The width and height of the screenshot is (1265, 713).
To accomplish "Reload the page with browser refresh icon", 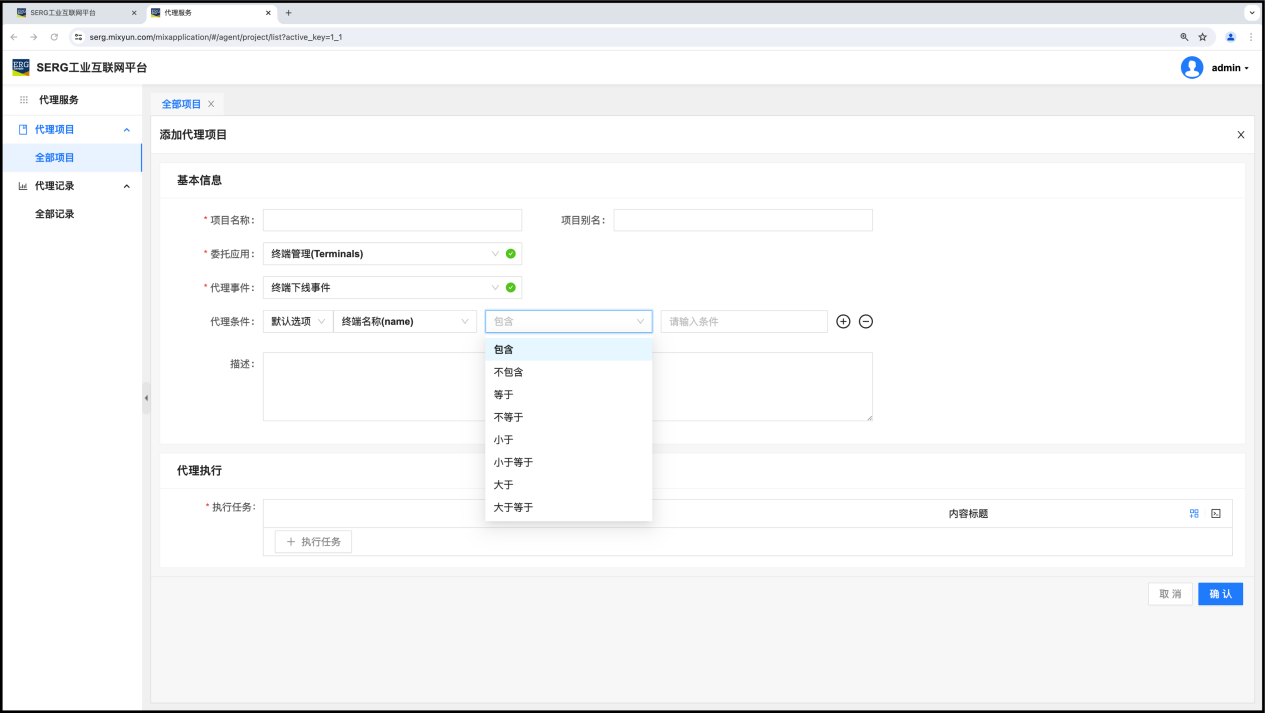I will click(x=54, y=37).
